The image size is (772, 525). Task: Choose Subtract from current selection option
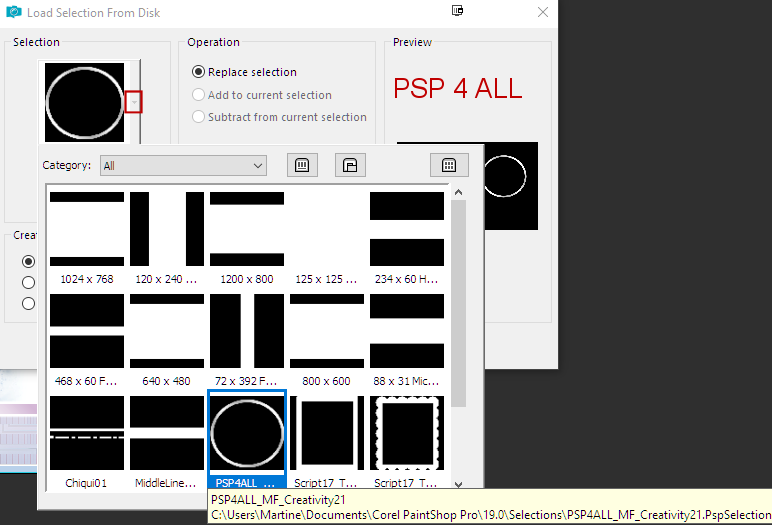point(199,117)
